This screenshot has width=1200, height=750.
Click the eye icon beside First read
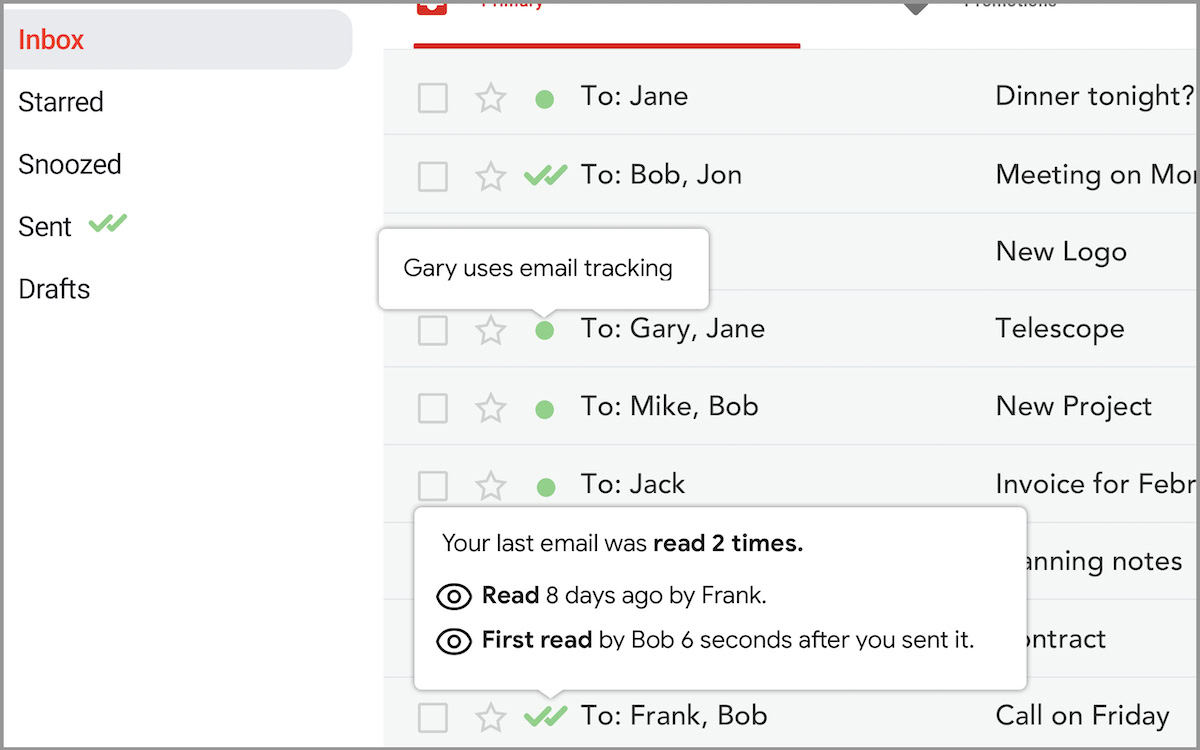[x=454, y=641]
